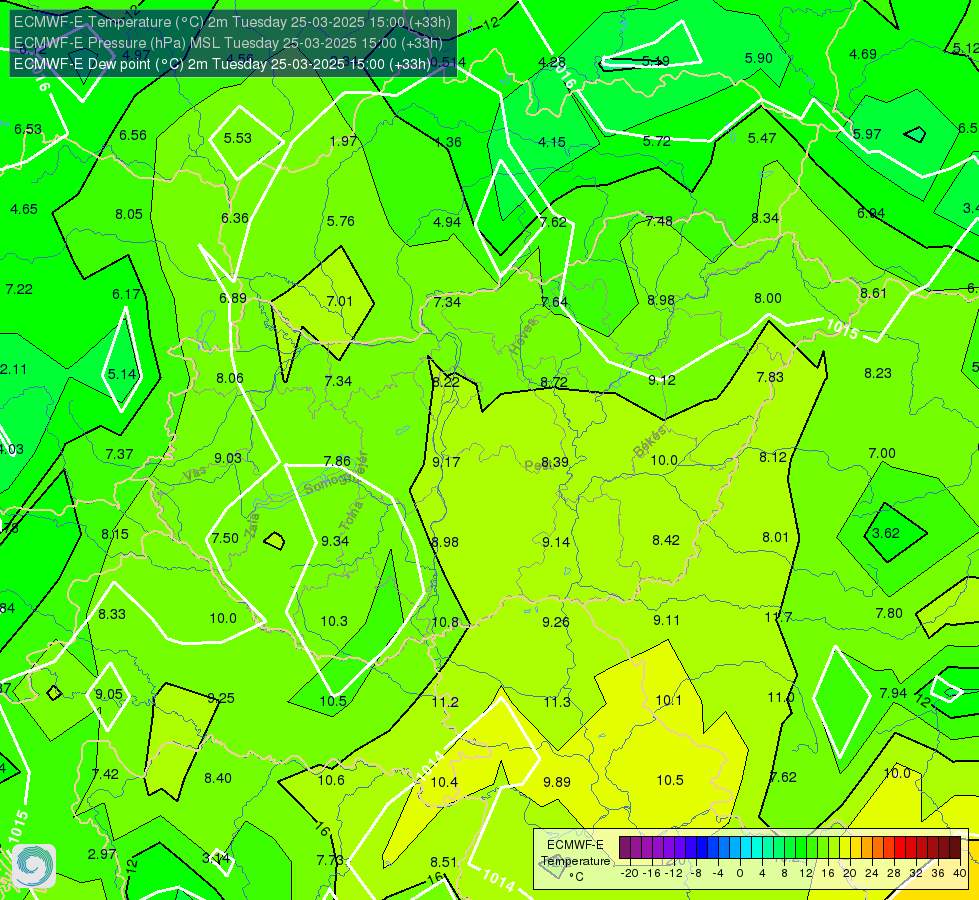Click the 24 tick label on the scale
The image size is (979, 900).
872,873
